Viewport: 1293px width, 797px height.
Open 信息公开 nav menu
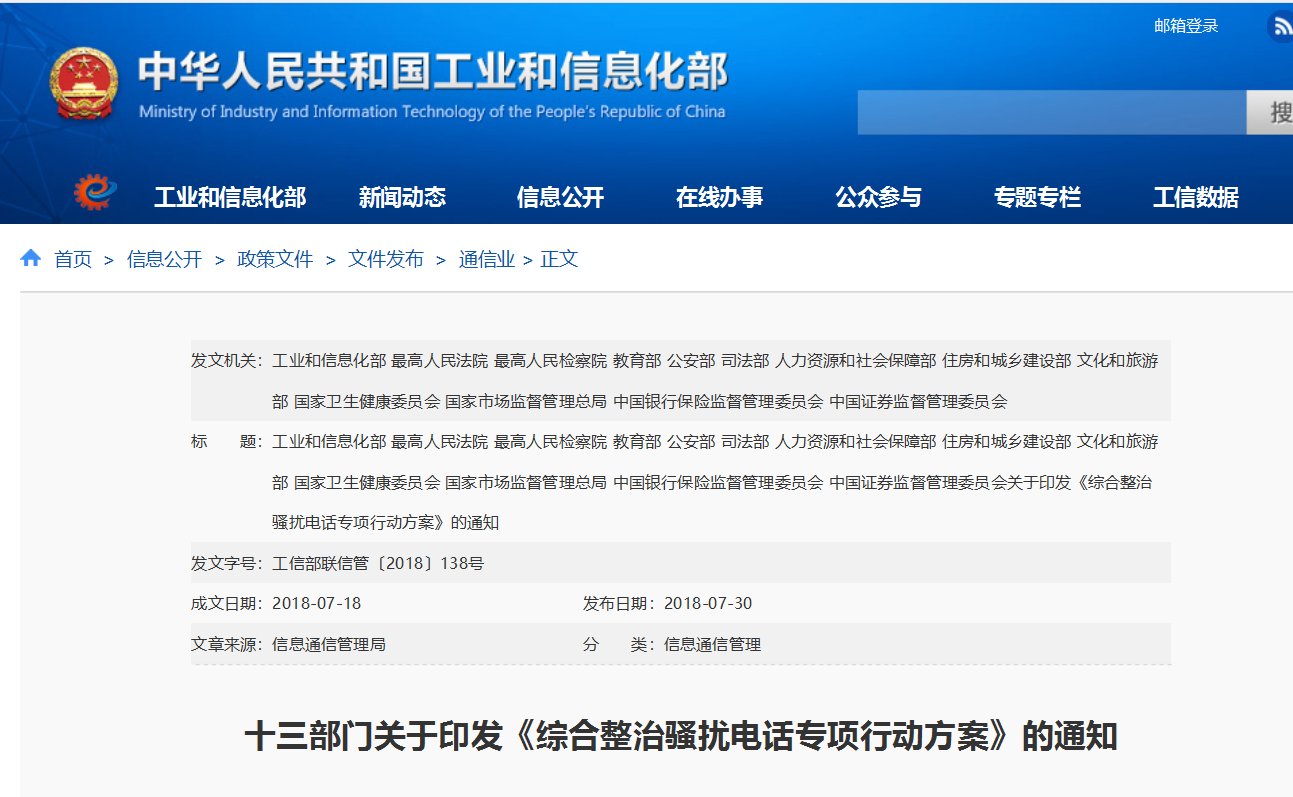click(560, 197)
